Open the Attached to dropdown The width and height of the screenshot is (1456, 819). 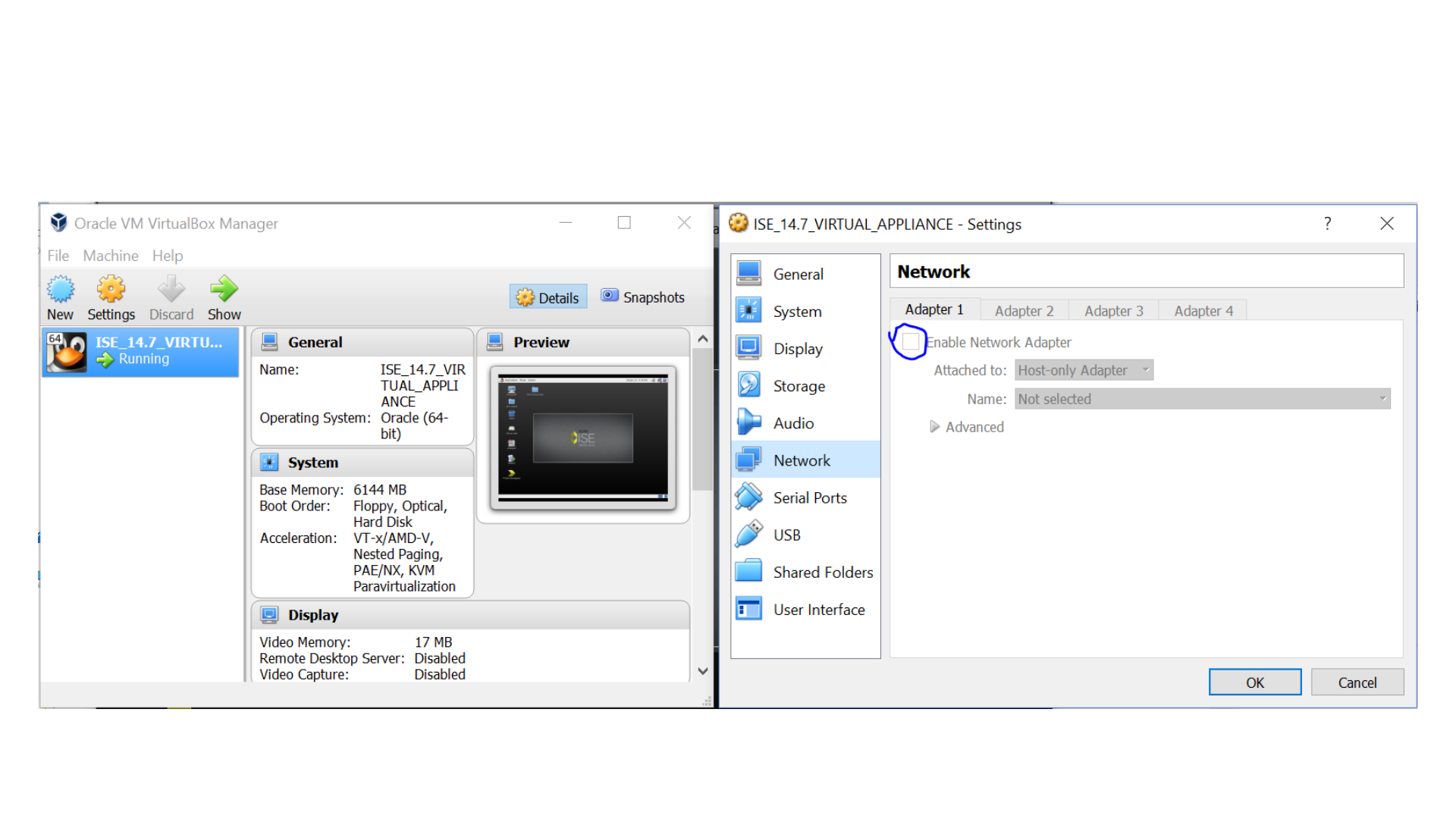1084,370
